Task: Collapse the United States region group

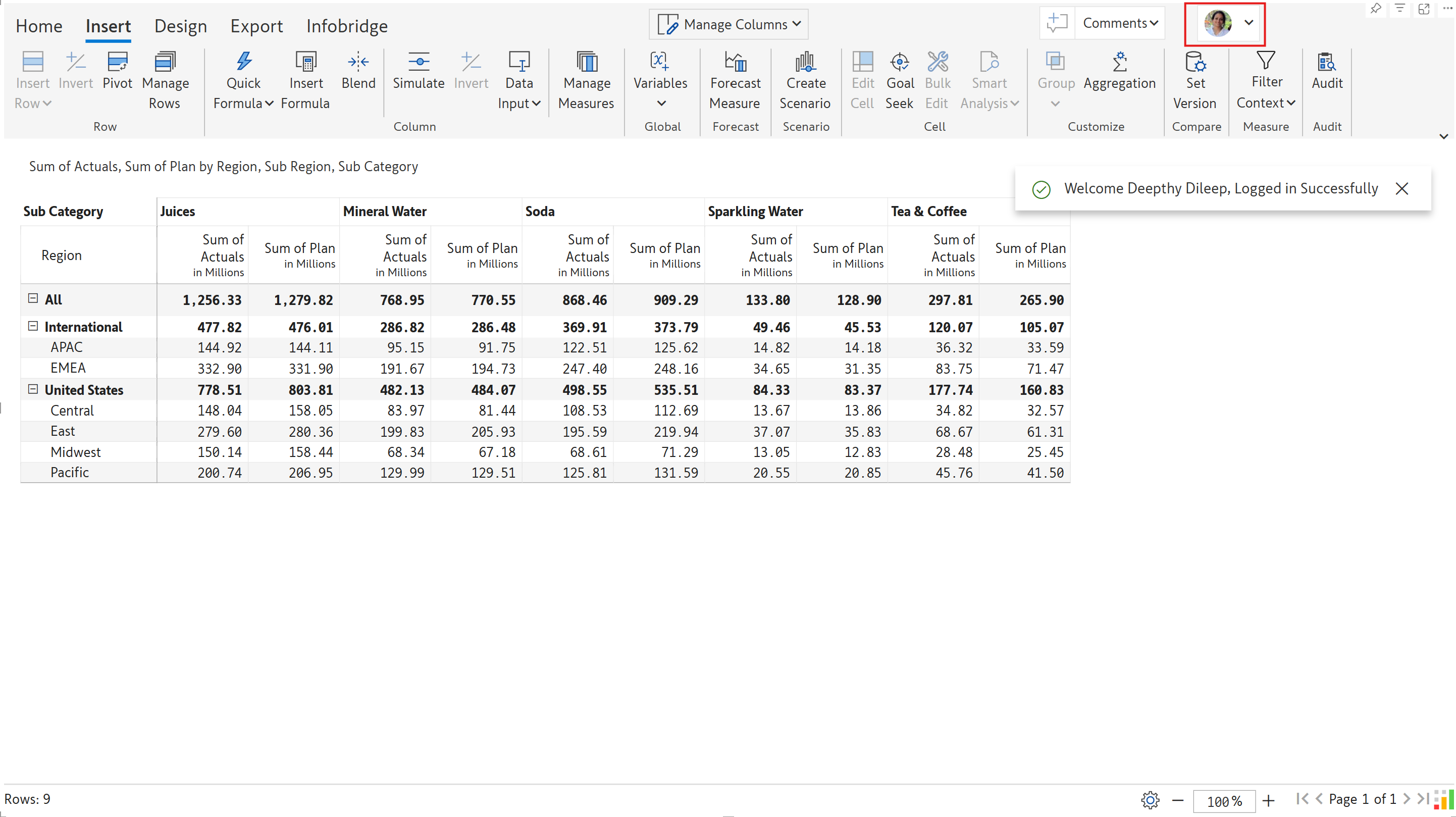Action: coord(33,389)
